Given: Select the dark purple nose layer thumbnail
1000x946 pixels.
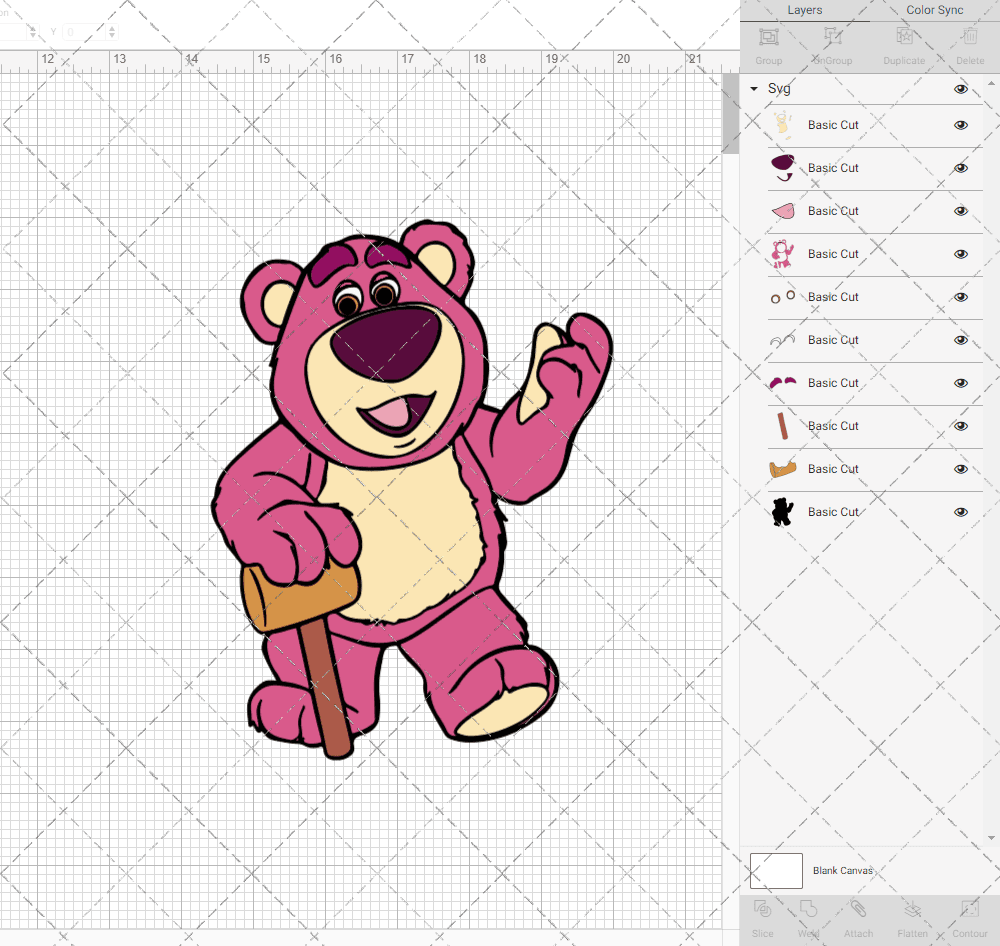Looking at the screenshot, I should point(783,168).
